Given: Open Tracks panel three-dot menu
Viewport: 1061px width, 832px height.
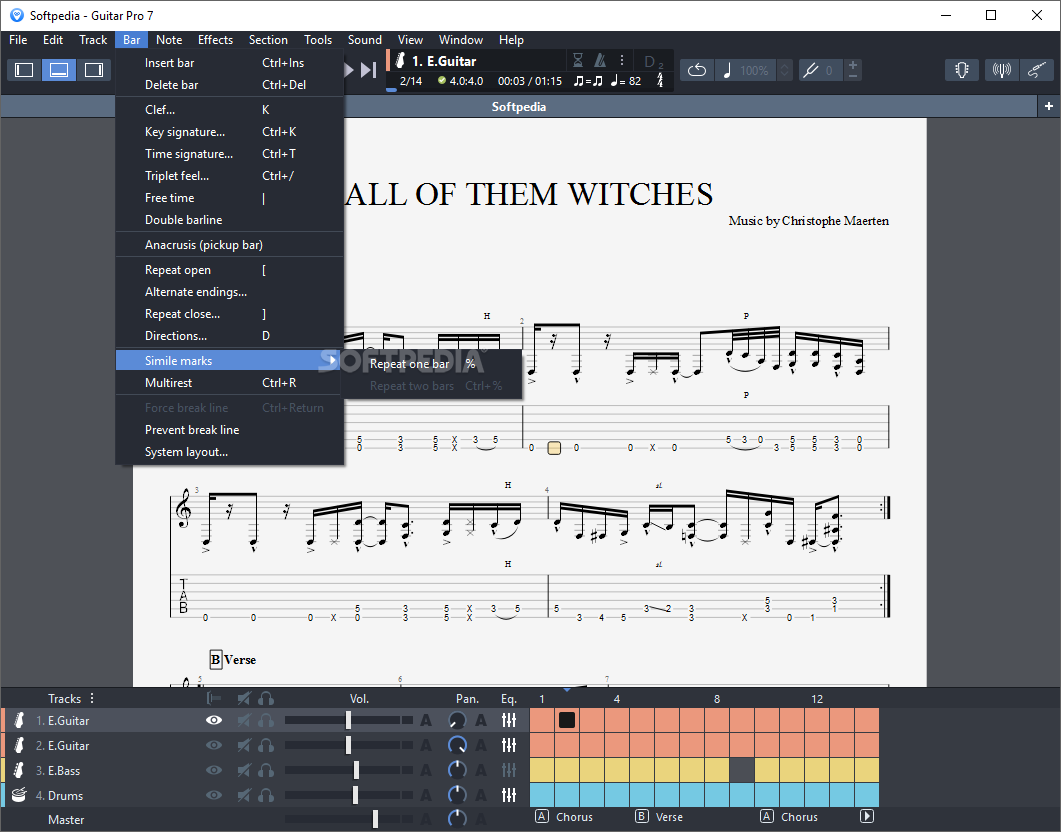Looking at the screenshot, I should pos(92,698).
